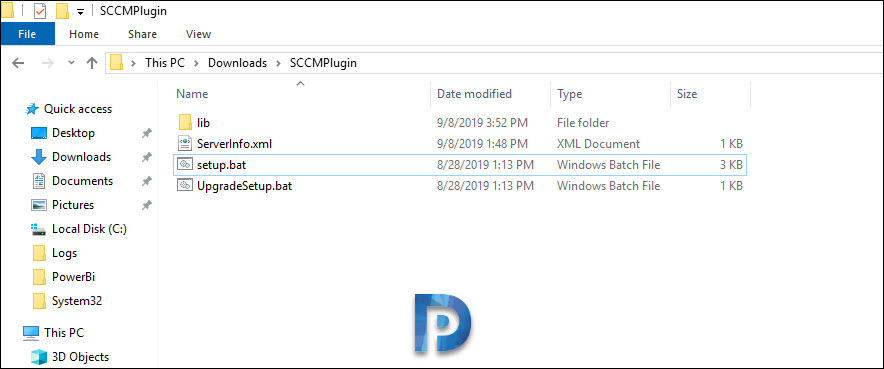Click the 3 KB size of setup.bat
Viewport: 884px width, 369px height.
pyautogui.click(x=731, y=165)
